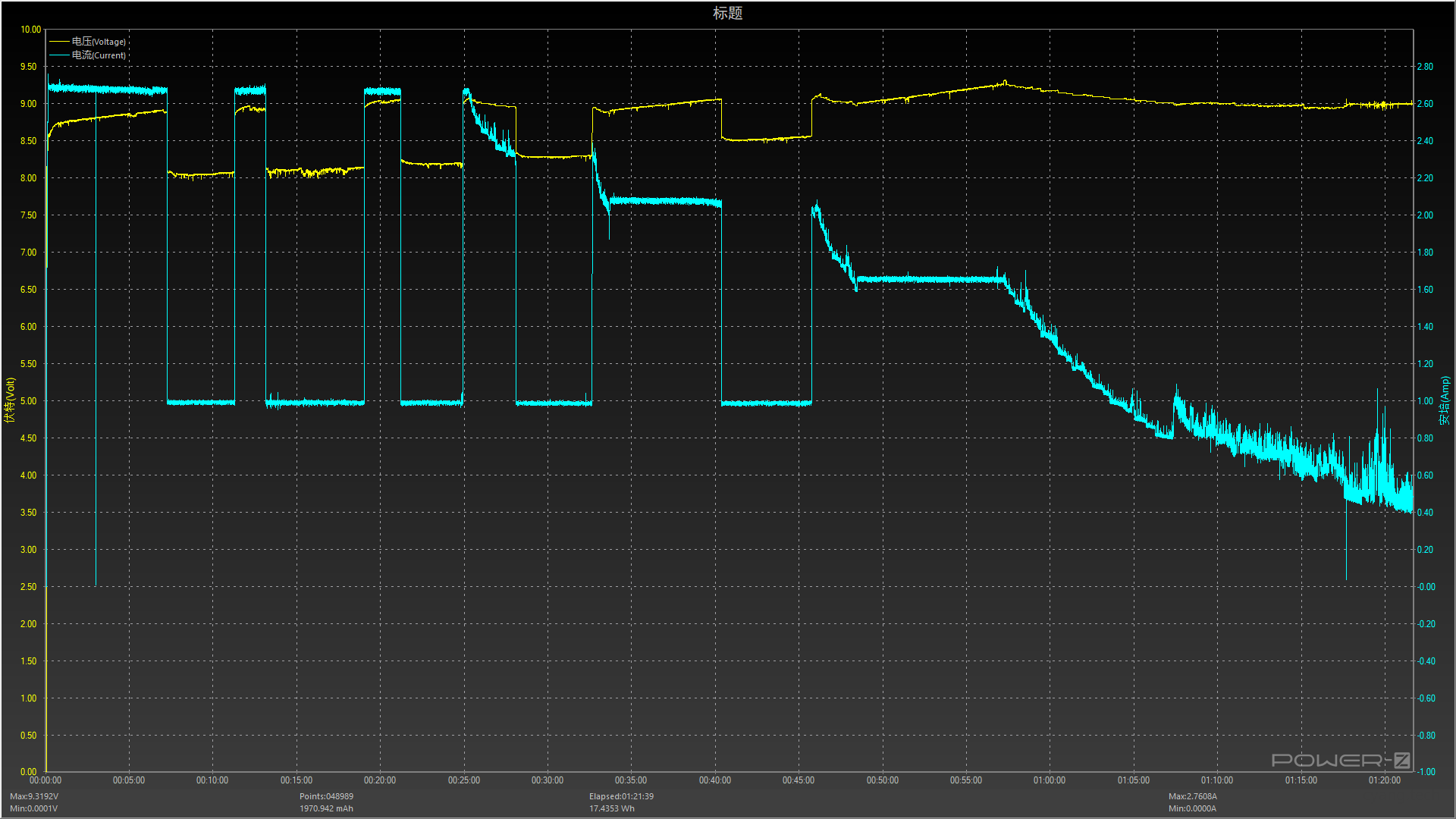
Task: Click the 01:00:00 time axis marker
Action: (1049, 780)
